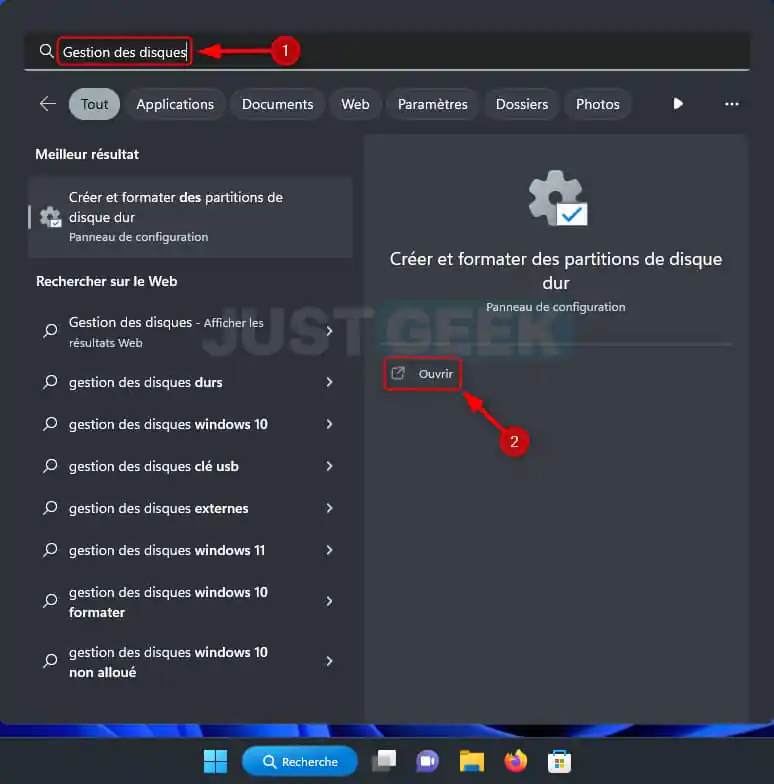Click the Recherche taskbar search button
774x784 pixels.
click(300, 762)
